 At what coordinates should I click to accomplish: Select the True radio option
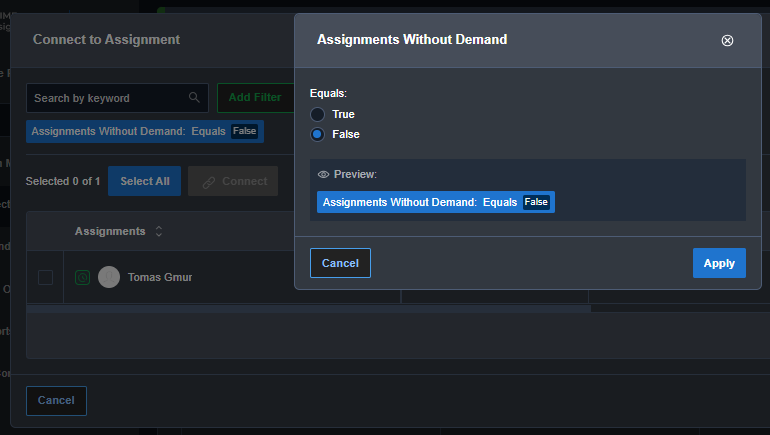[317, 114]
